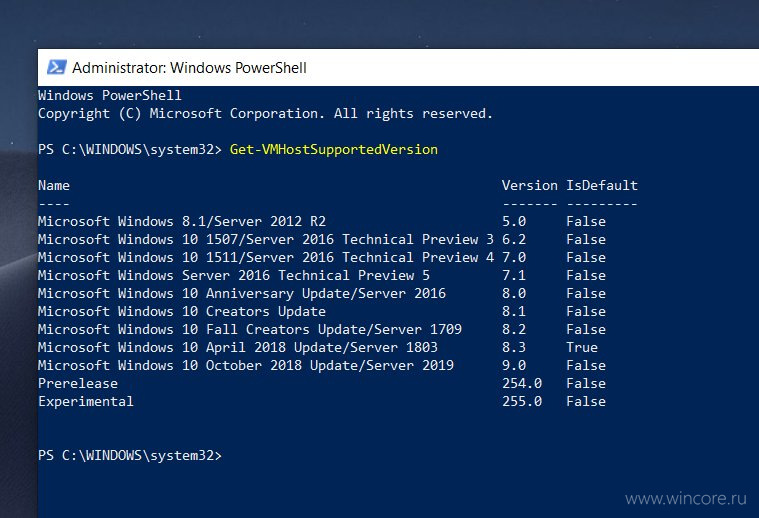The width and height of the screenshot is (759, 518).
Task: Click the False value in Experimental row
Action: pos(586,401)
